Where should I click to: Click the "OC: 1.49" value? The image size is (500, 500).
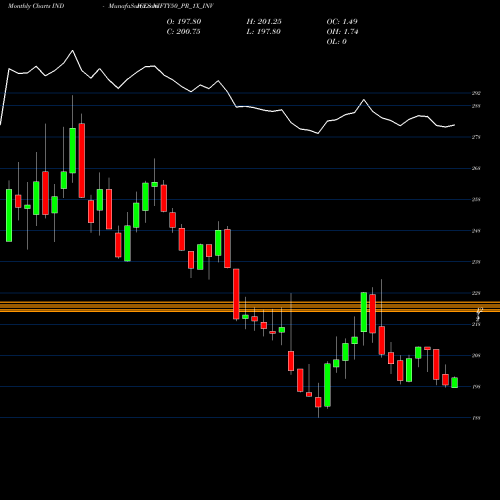coord(342,21)
